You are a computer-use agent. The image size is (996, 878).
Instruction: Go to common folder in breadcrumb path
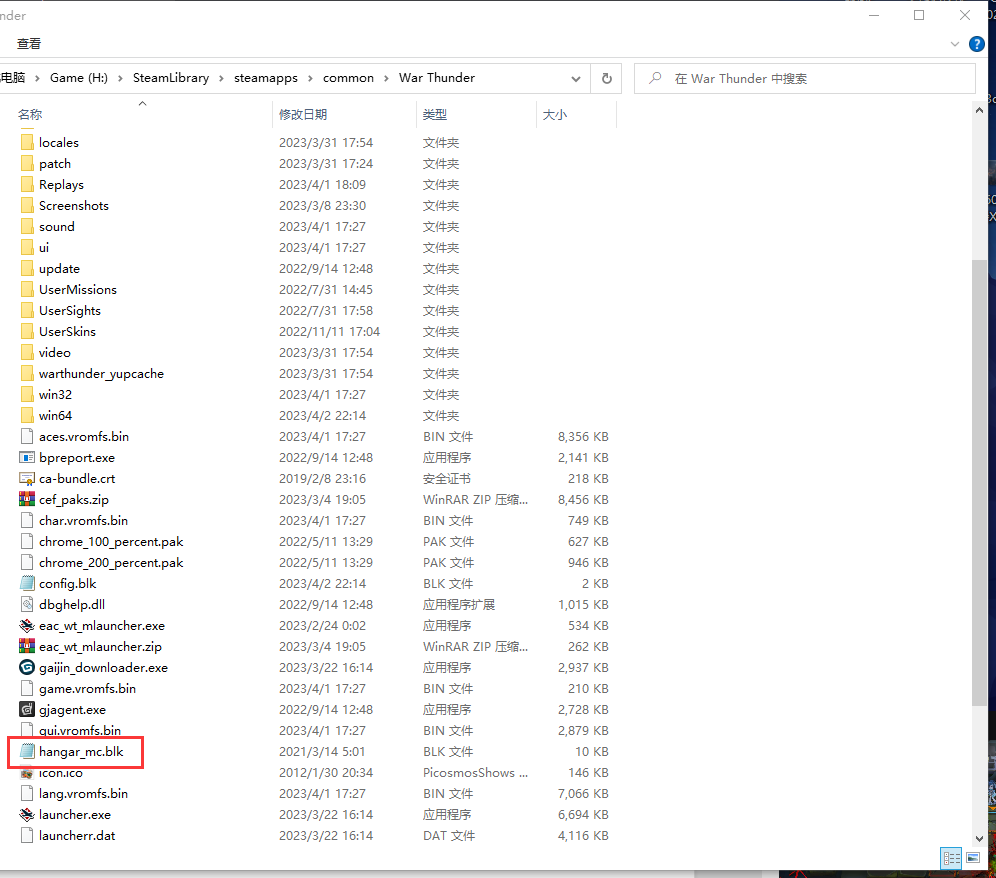click(348, 78)
